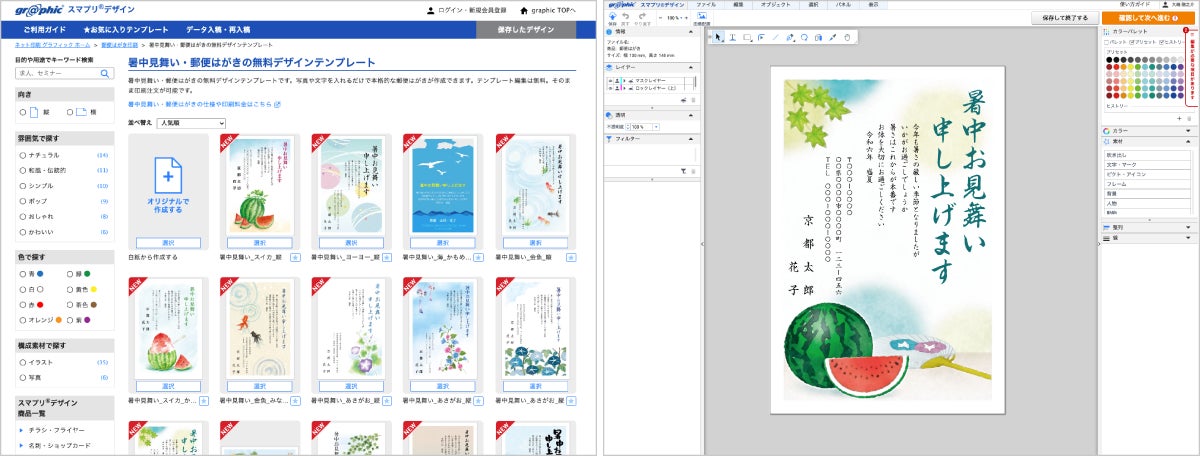Select the Text tool in the editor toolbar
Image resolution: width=1200 pixels, height=456 pixels.
click(x=733, y=37)
